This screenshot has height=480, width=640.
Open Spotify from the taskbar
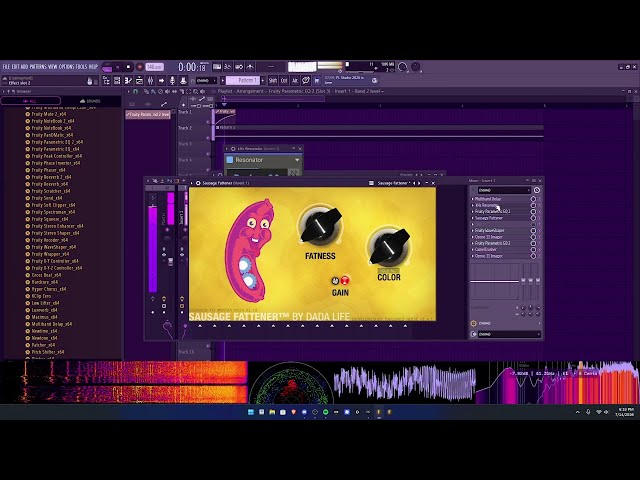pyautogui.click(x=326, y=412)
